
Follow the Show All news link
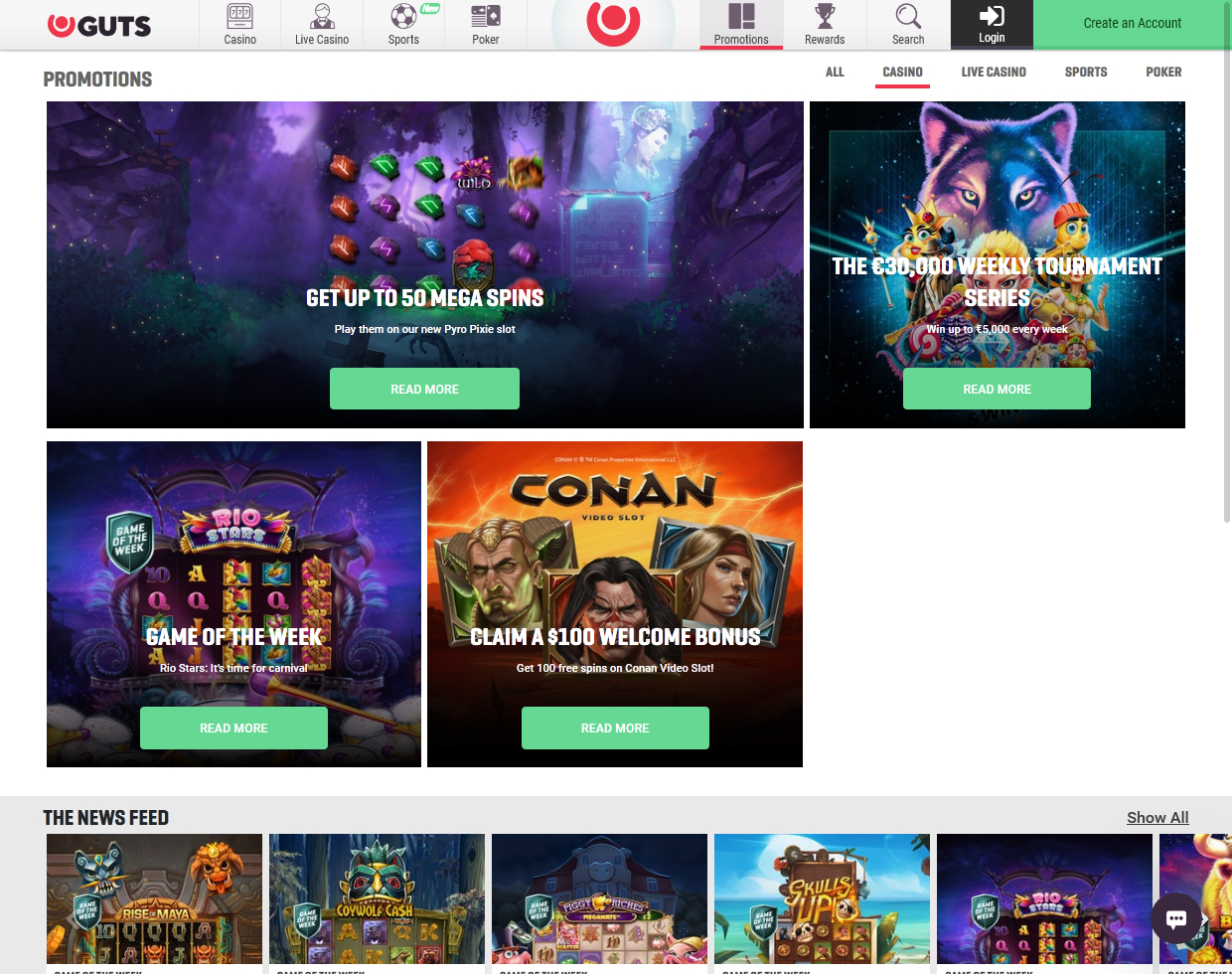coord(1157,818)
